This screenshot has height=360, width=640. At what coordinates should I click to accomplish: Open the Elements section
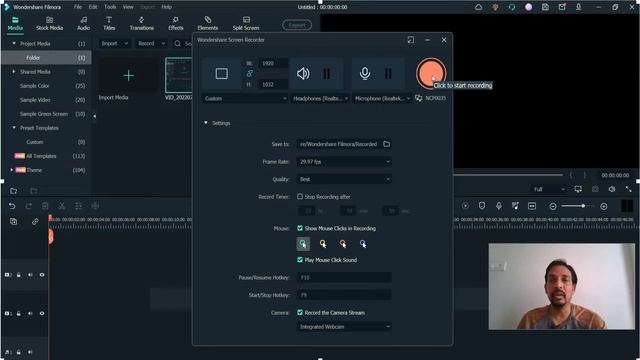208,24
